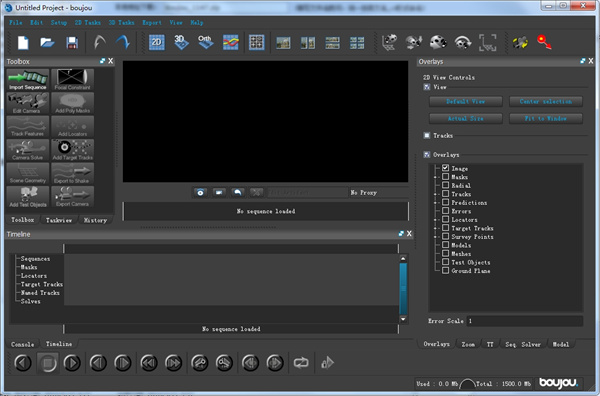Click the blue redo arrow in the toolbar
This screenshot has width=600, height=396.
click(123, 42)
